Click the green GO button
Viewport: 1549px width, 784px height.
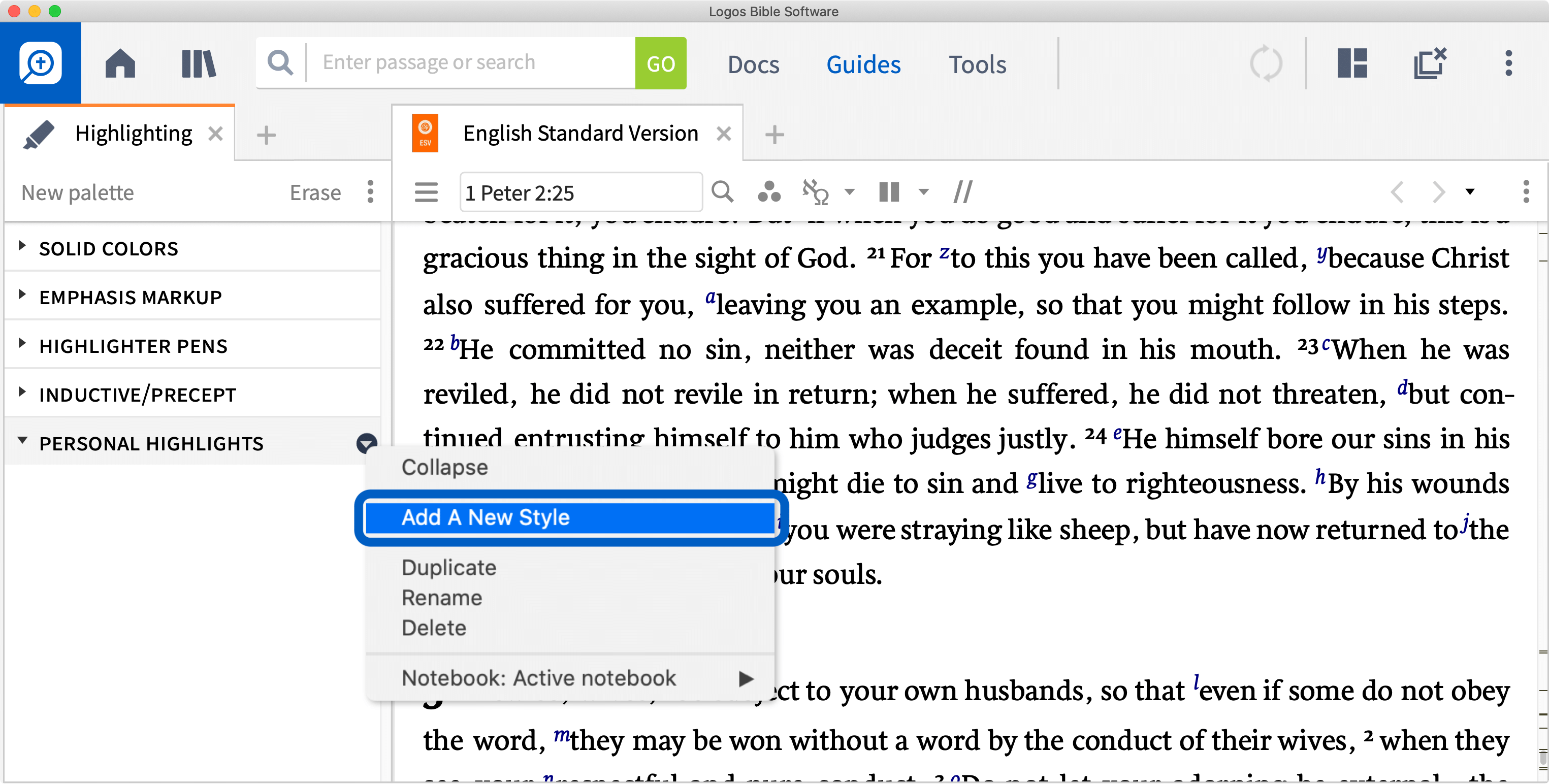660,63
